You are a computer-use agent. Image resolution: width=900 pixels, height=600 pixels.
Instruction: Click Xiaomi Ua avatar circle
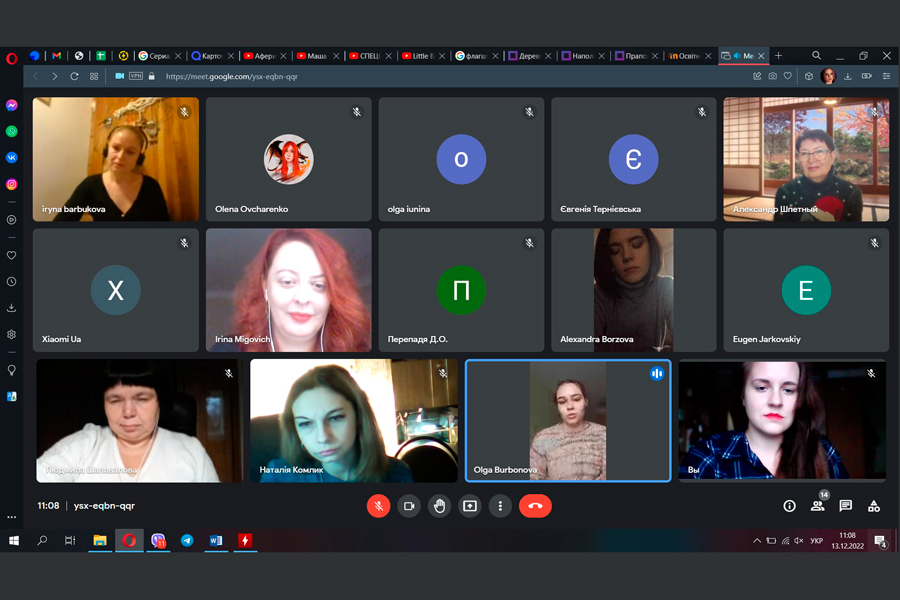tap(116, 290)
